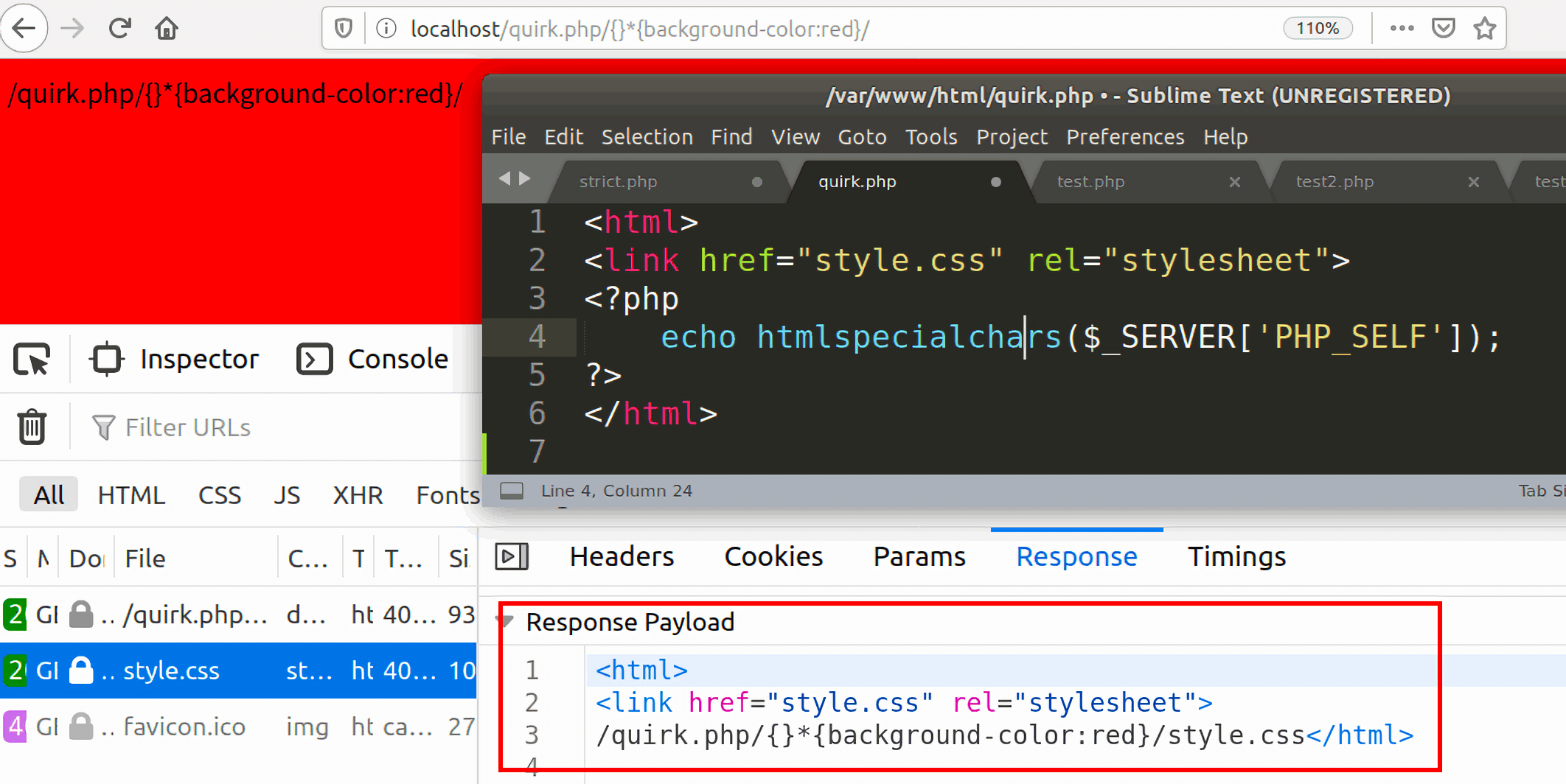Select the All request filter

coord(49,495)
